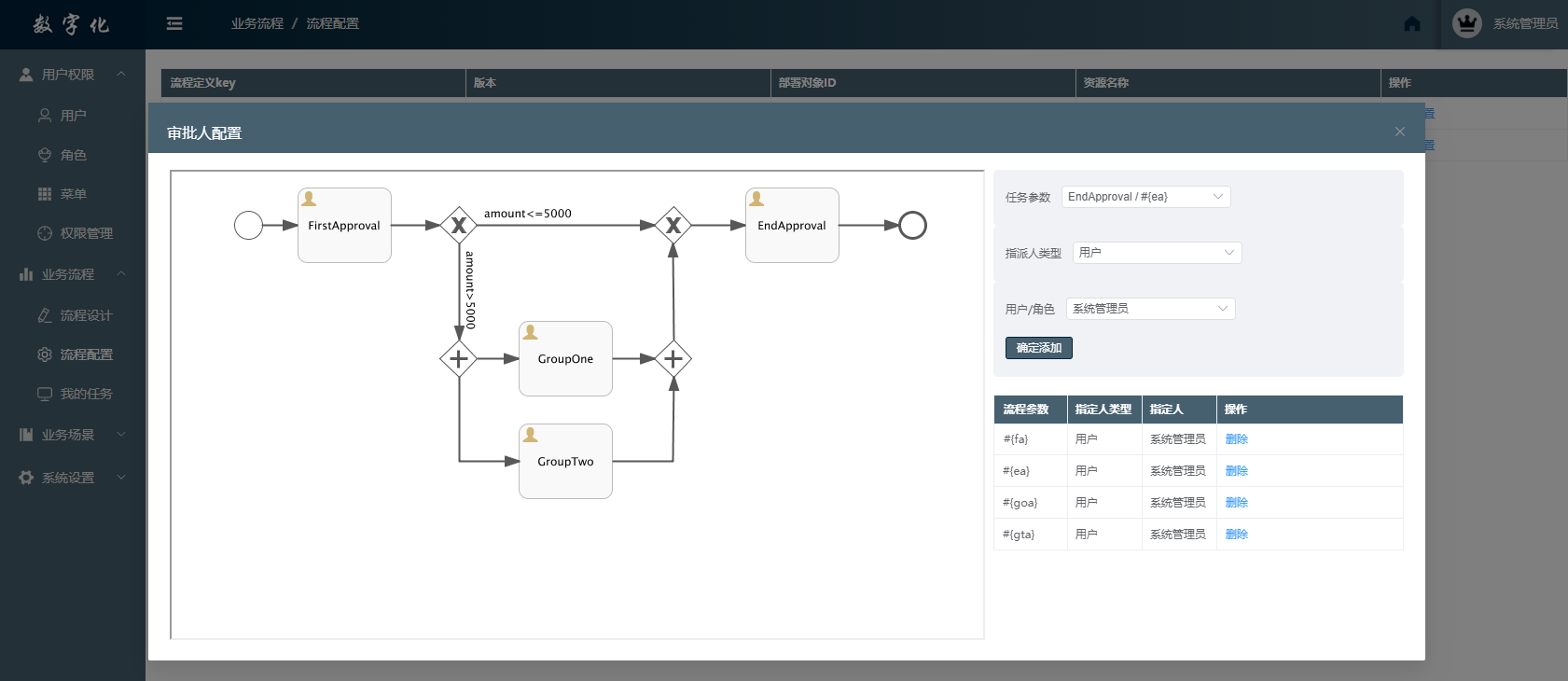
Task: Select the EndApproval task node
Action: pos(792,226)
